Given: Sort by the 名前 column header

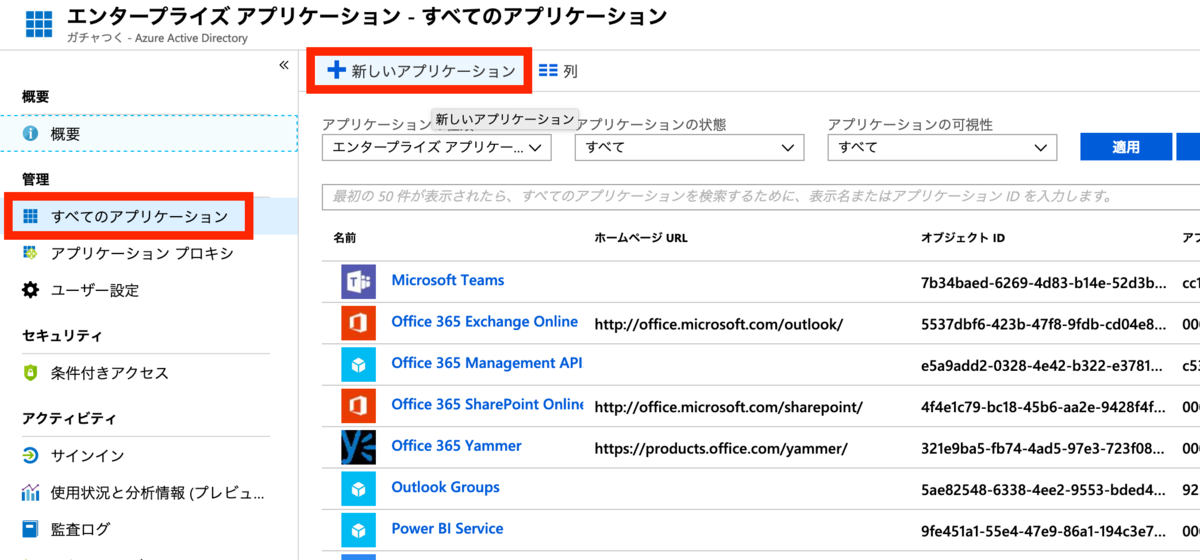Looking at the screenshot, I should coord(344,238).
